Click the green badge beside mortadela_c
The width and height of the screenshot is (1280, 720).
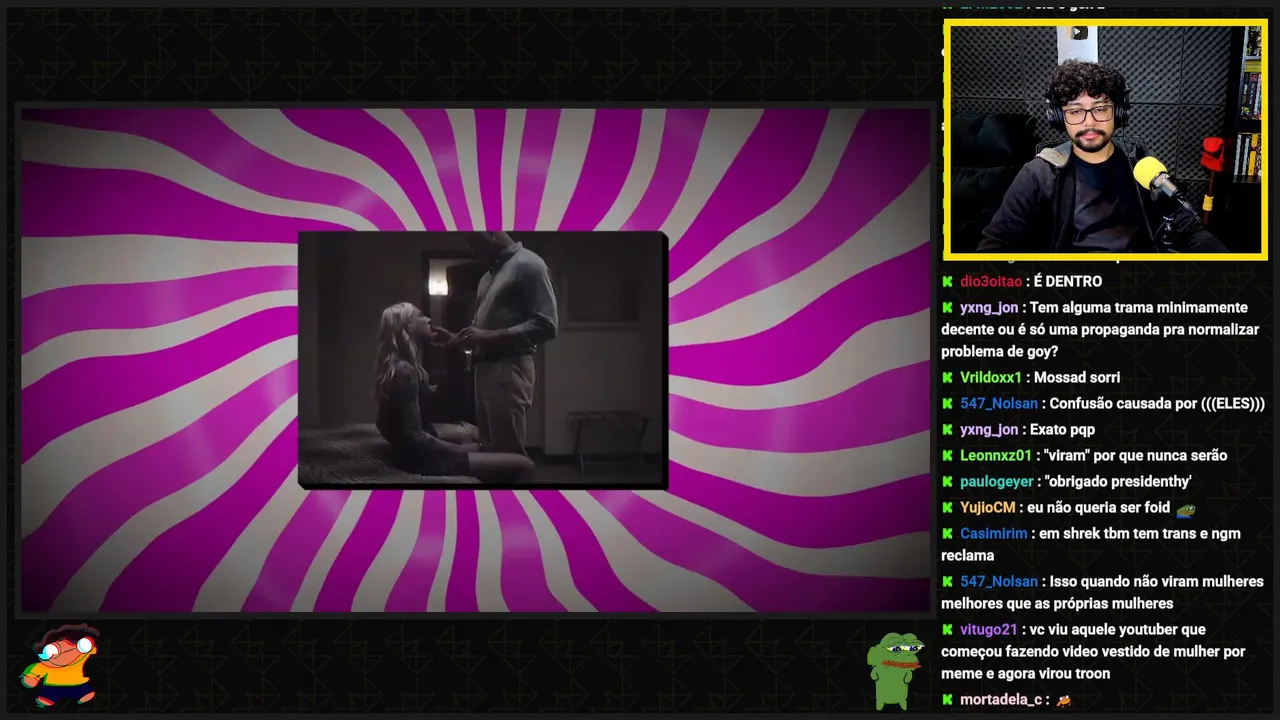click(x=947, y=700)
